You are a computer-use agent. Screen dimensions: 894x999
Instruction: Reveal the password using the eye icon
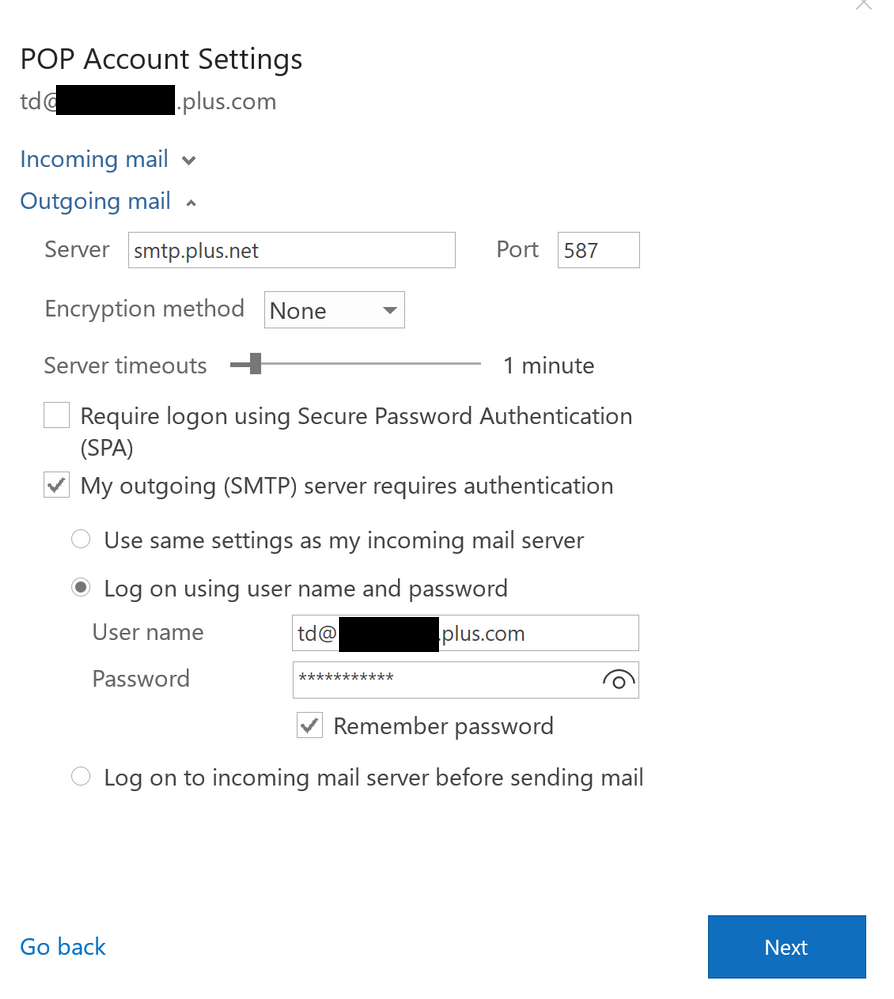[618, 680]
